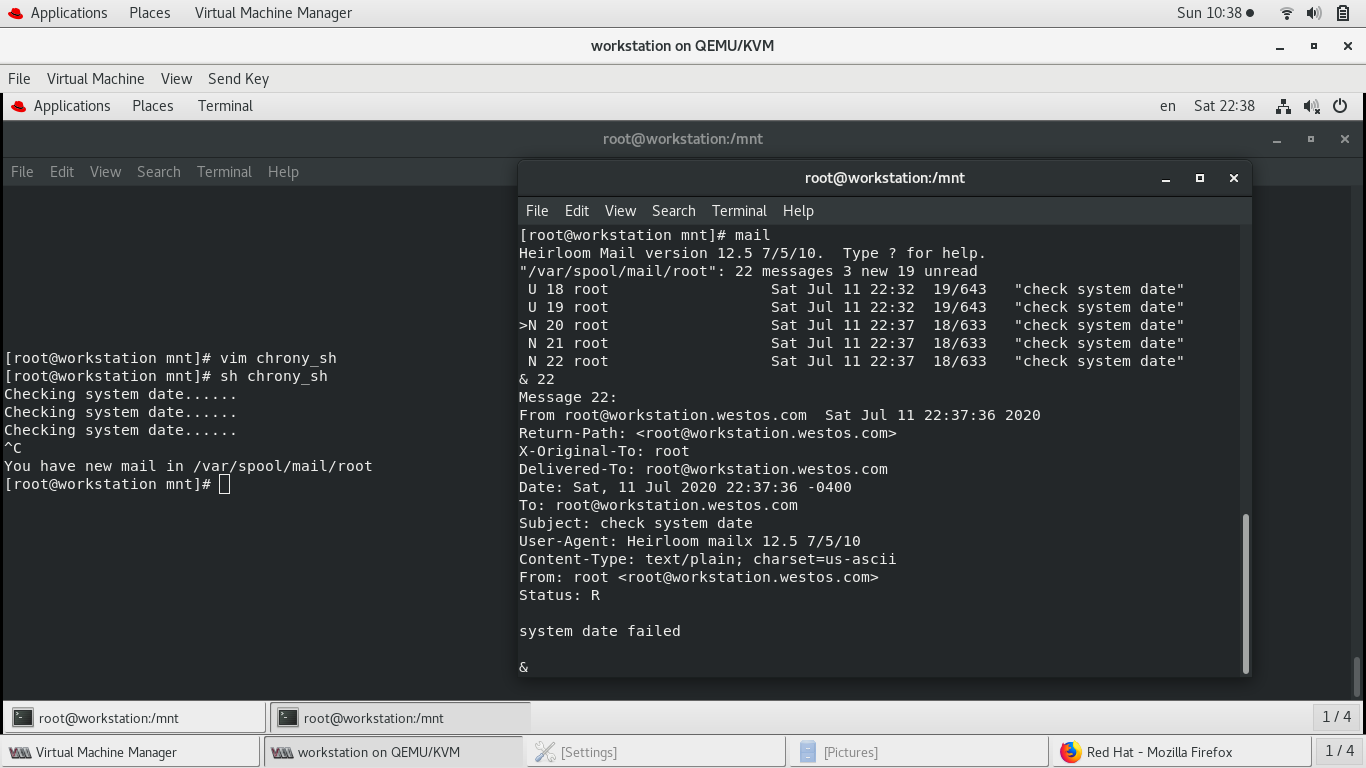Open host Virtual Machine Manager app menu
Viewport: 1366px width, 768px height.
coord(273,13)
